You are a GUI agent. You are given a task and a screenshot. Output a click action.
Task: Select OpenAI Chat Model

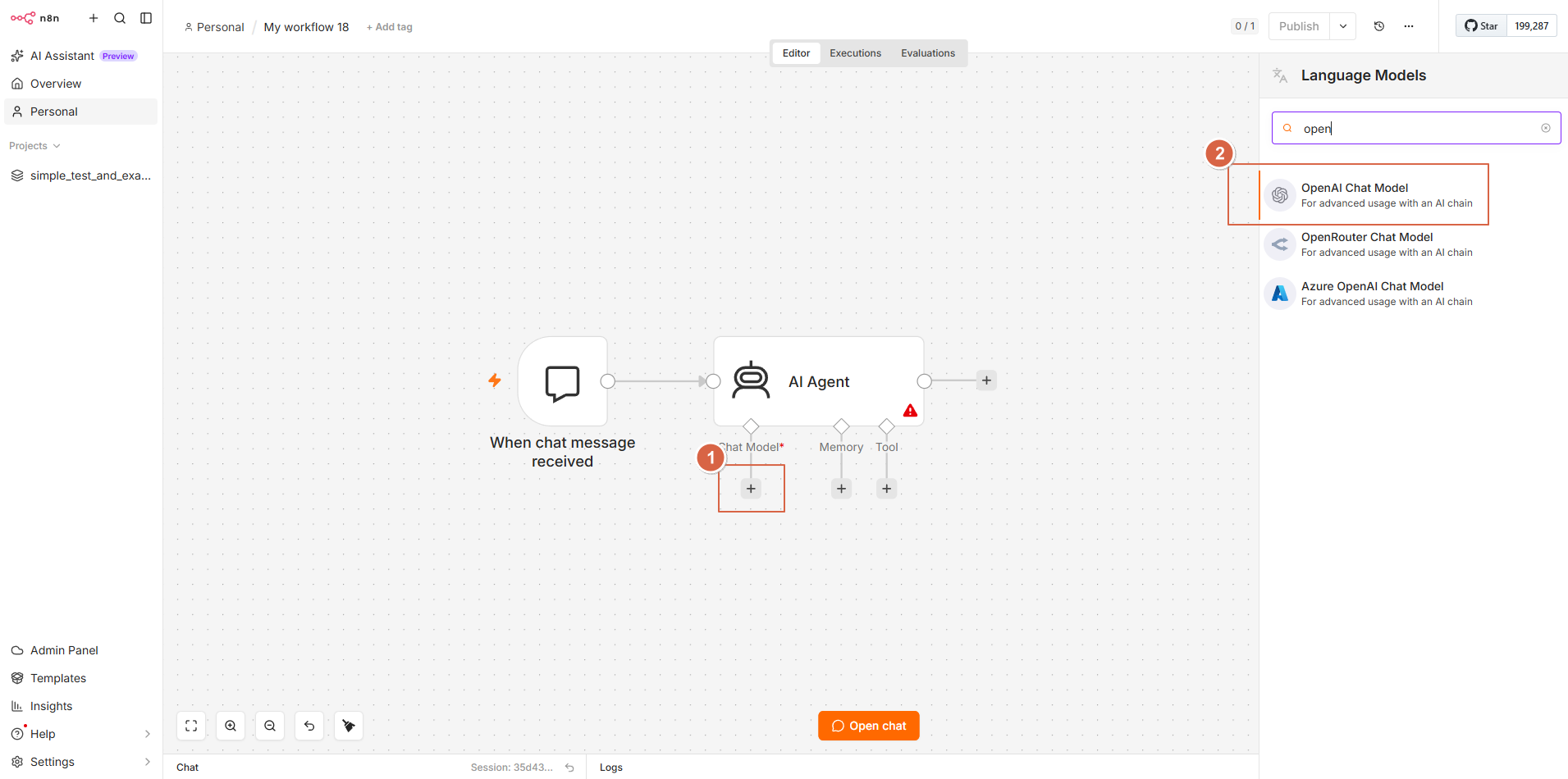[1414, 195]
